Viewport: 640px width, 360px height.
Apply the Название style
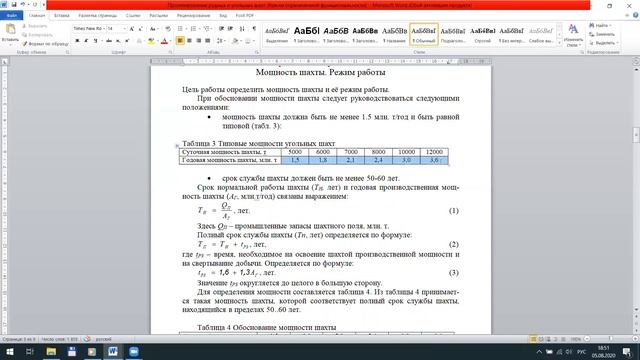[394, 34]
